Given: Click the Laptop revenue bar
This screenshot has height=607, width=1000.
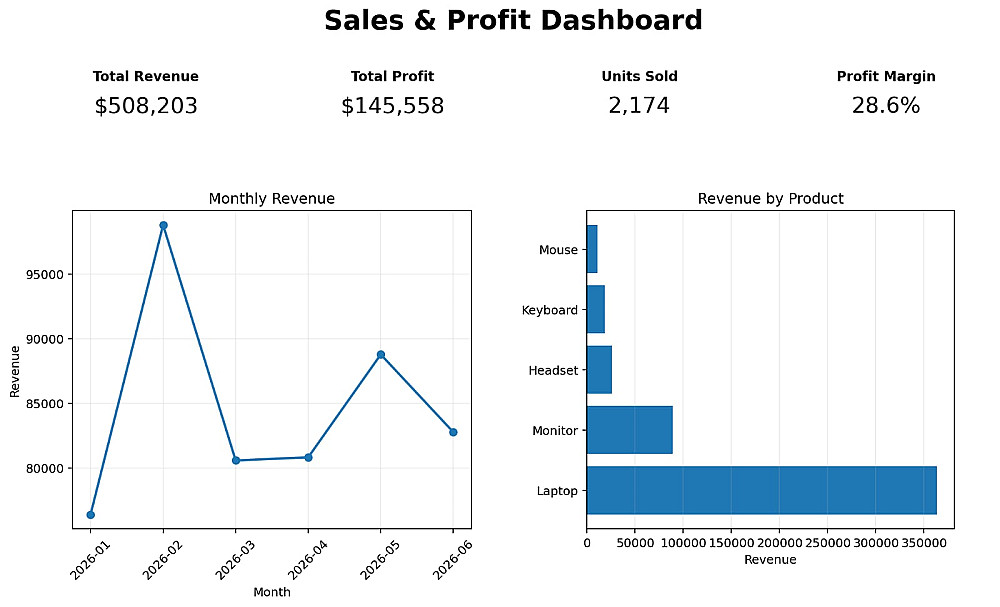Looking at the screenshot, I should point(761,490).
